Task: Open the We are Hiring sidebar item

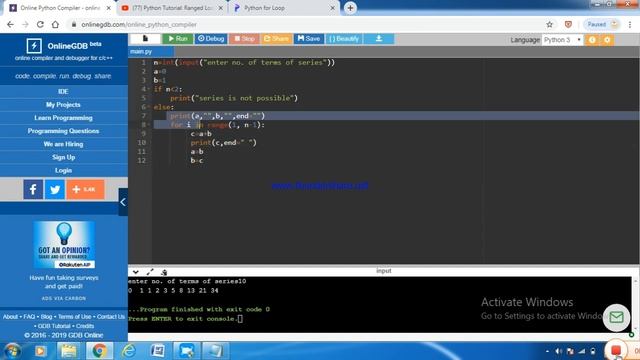Action: (63, 144)
